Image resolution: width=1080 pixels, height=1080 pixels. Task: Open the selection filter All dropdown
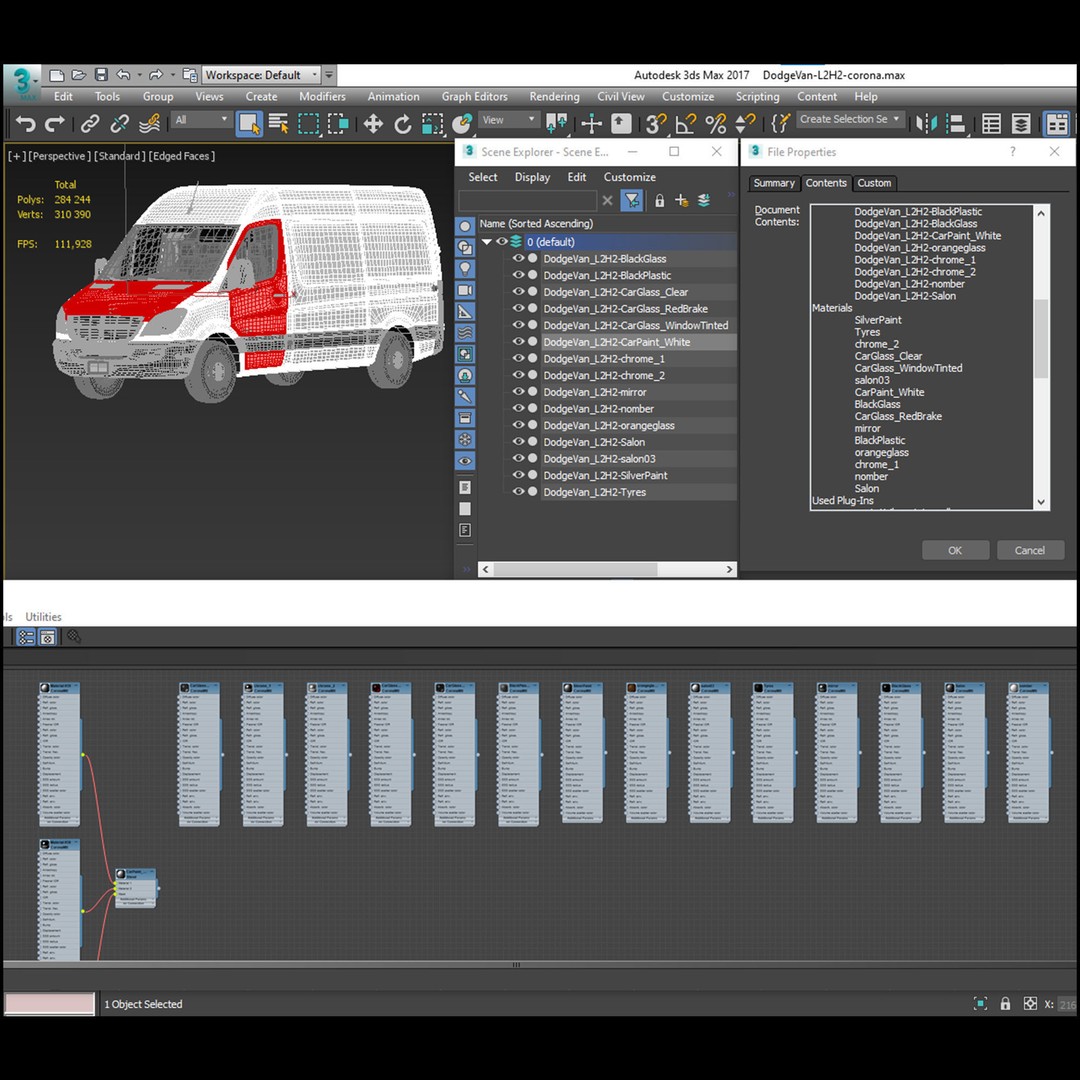tap(200, 120)
